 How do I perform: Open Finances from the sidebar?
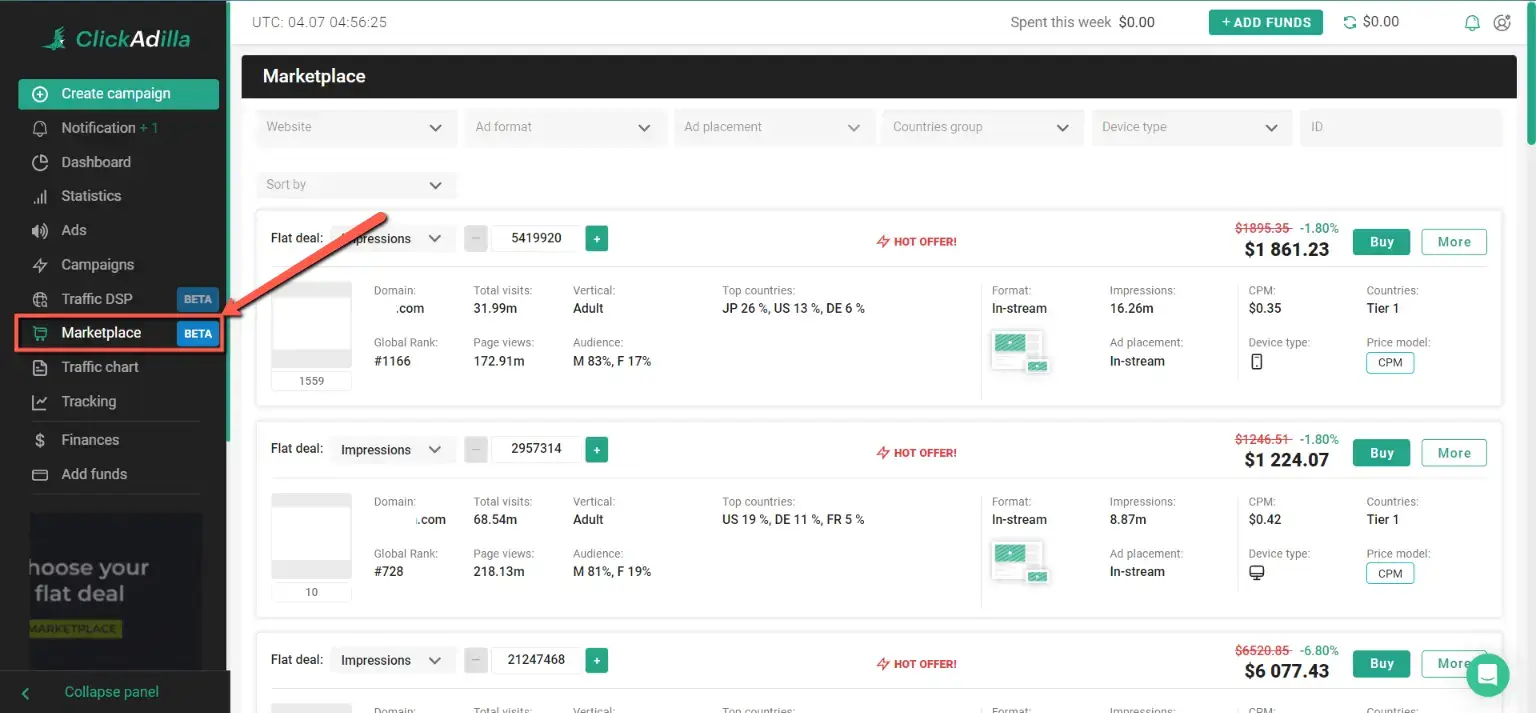(x=91, y=440)
